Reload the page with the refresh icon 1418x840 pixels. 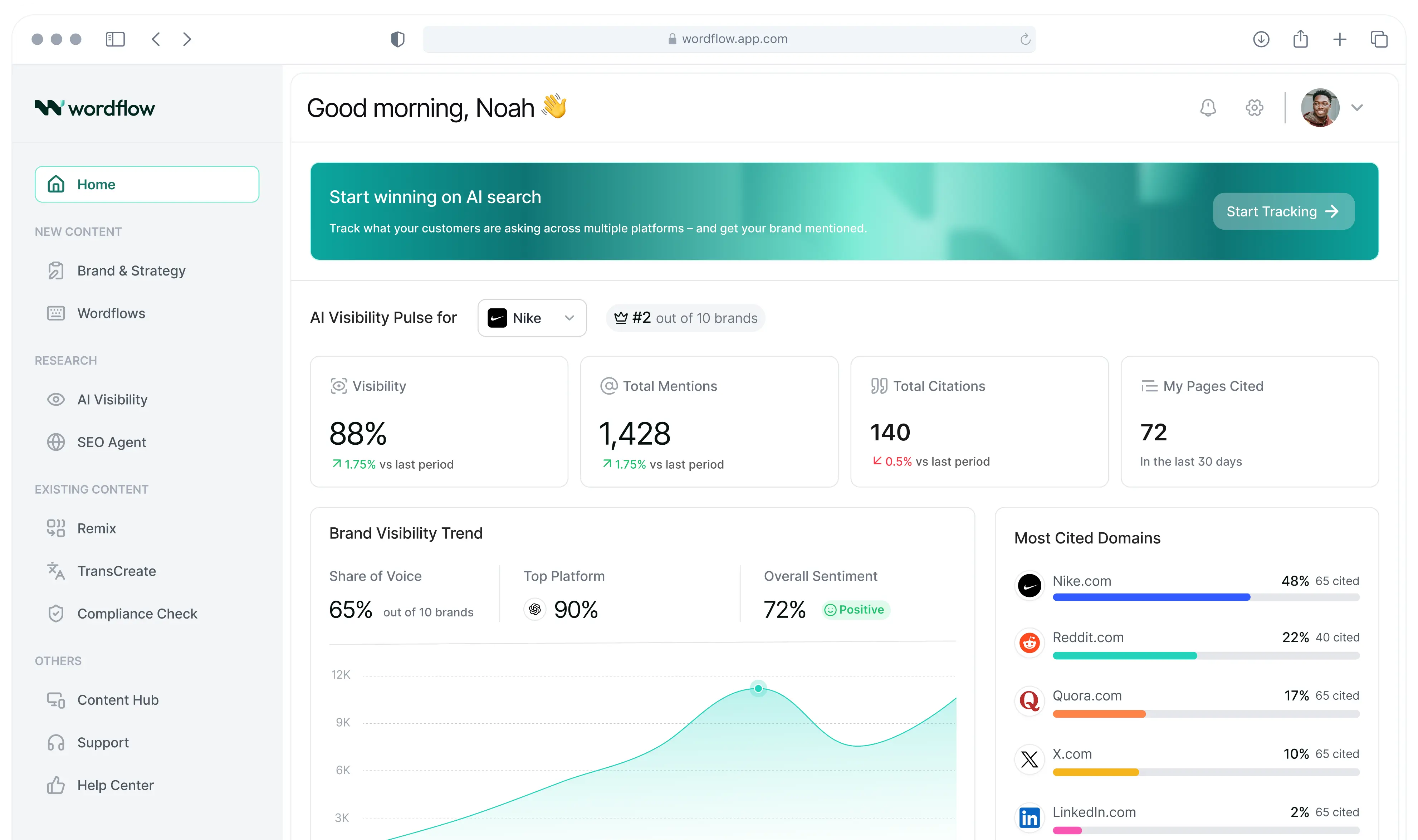1025,39
